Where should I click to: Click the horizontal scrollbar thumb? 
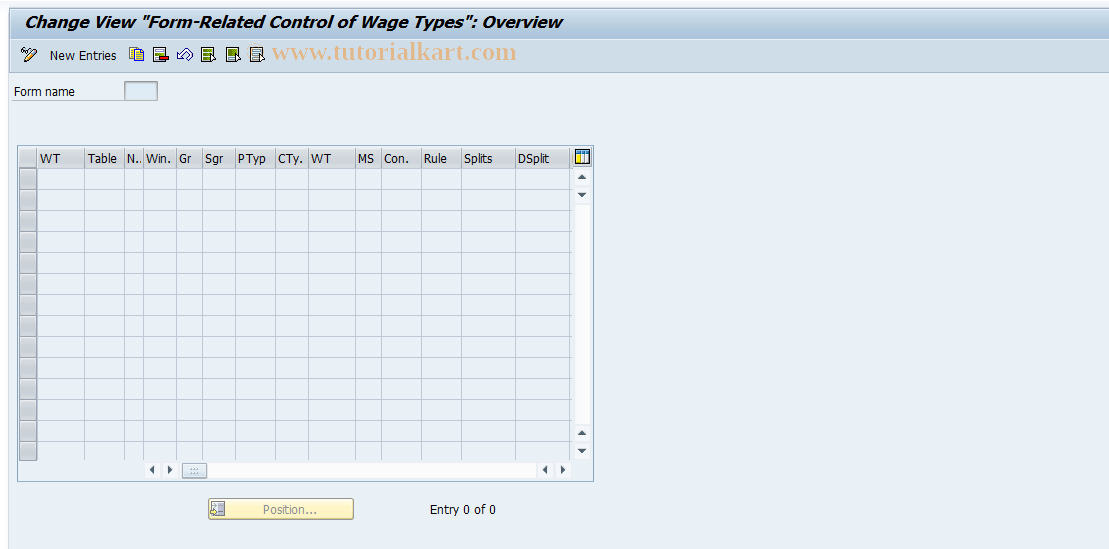pyautogui.click(x=194, y=470)
